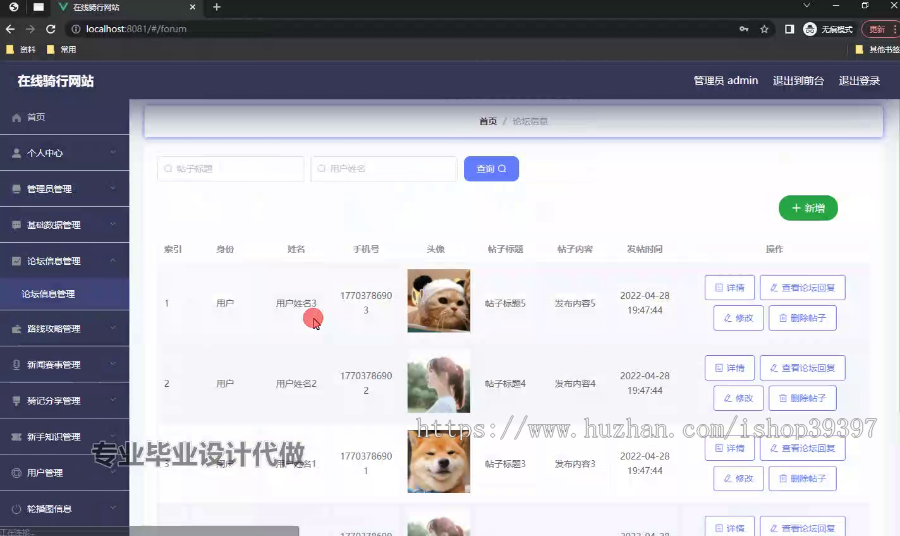Reload the page with refresh icon
The width and height of the screenshot is (900, 536).
51,29
